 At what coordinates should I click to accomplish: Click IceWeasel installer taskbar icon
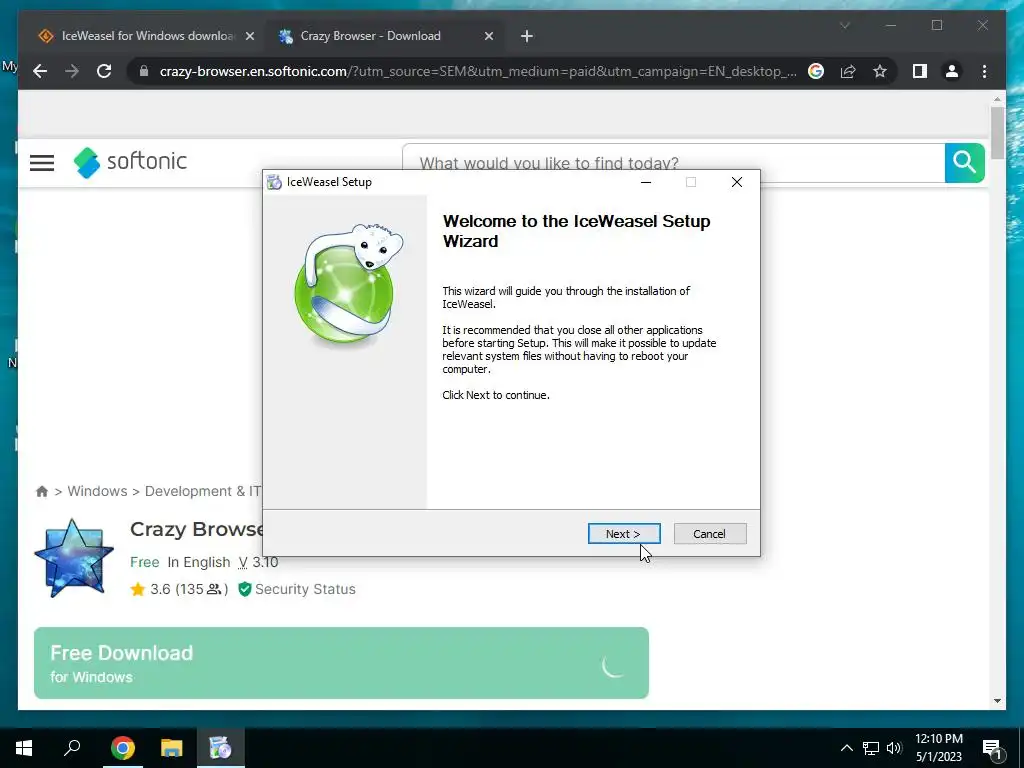[x=220, y=748]
